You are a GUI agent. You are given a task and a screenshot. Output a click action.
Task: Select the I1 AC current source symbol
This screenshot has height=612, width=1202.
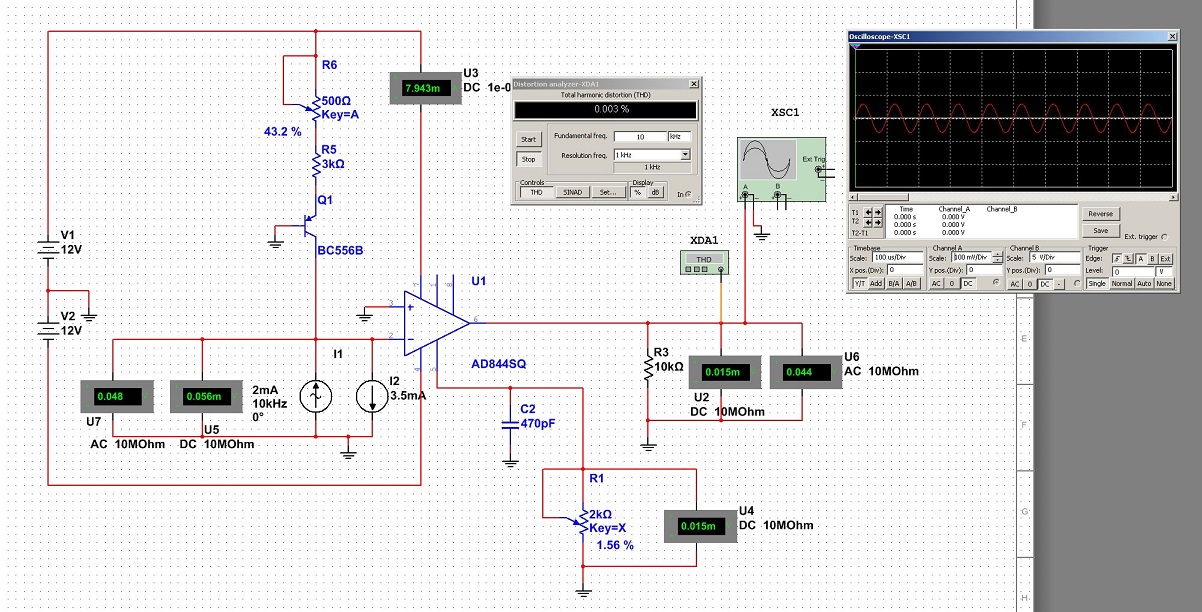pyautogui.click(x=315, y=395)
